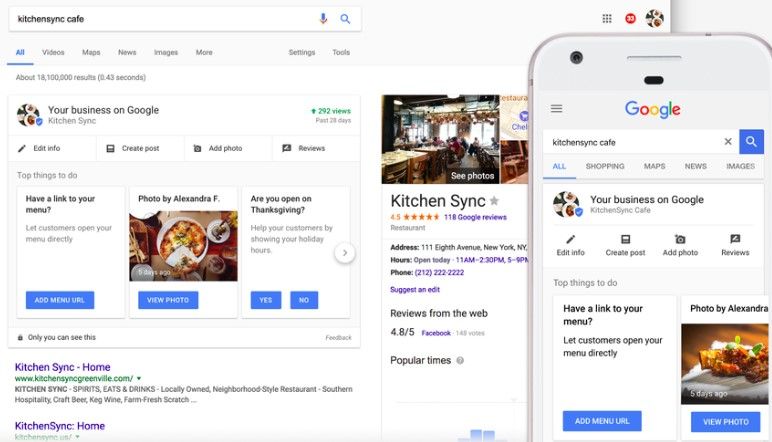Image resolution: width=772 pixels, height=442 pixels.
Task: Click the Popular times help icon
Action: 460,360
